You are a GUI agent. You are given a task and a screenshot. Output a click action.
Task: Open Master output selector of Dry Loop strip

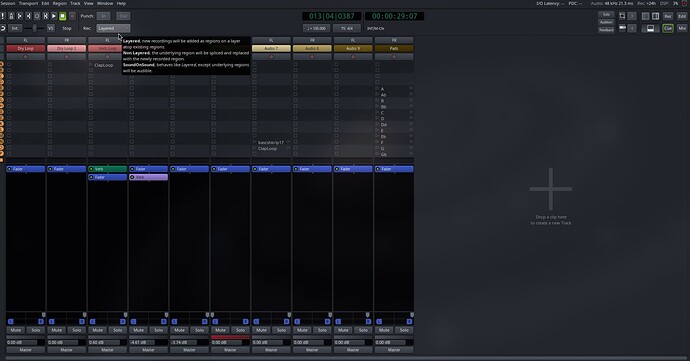click(26, 350)
